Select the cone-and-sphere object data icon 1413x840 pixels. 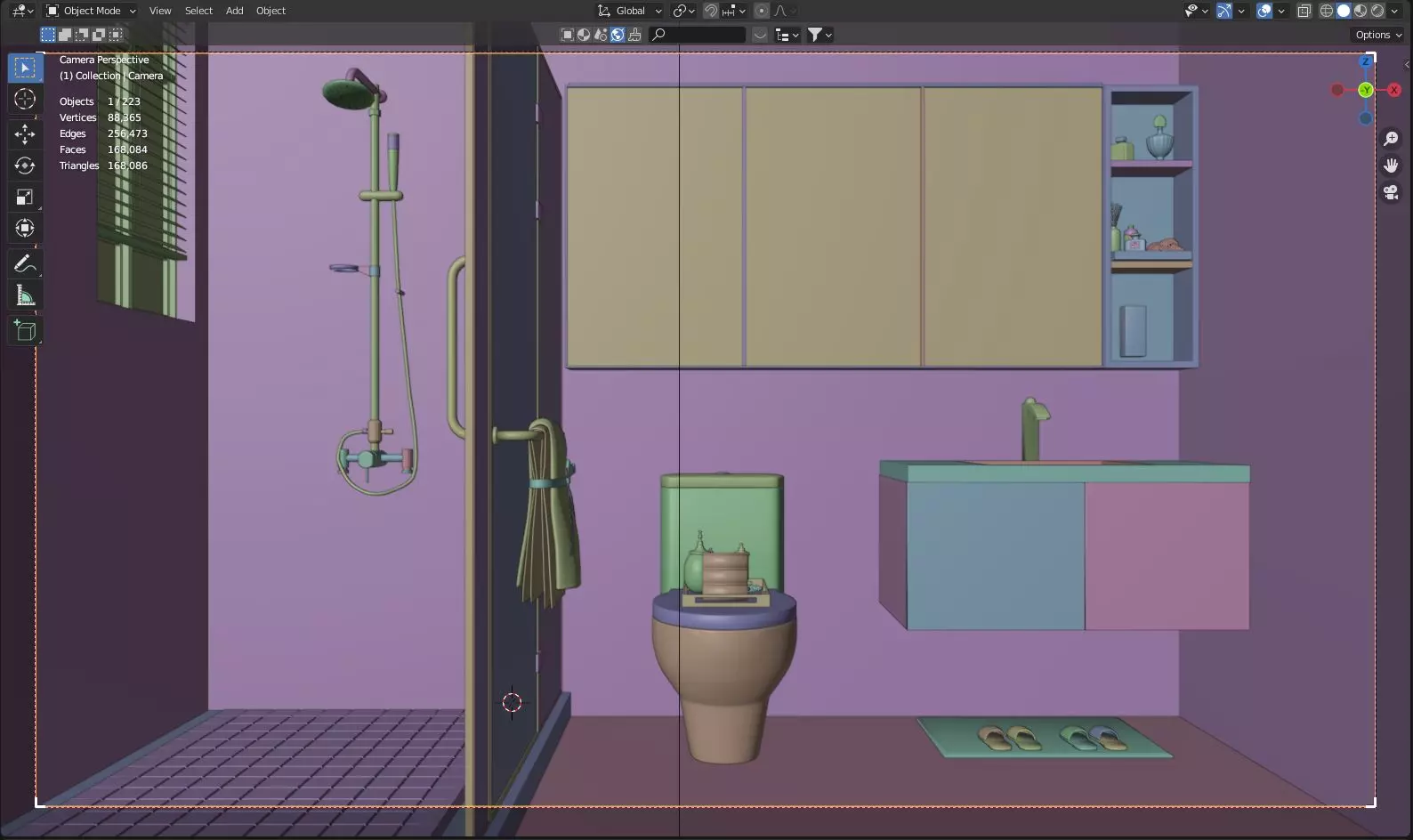pyautogui.click(x=601, y=35)
